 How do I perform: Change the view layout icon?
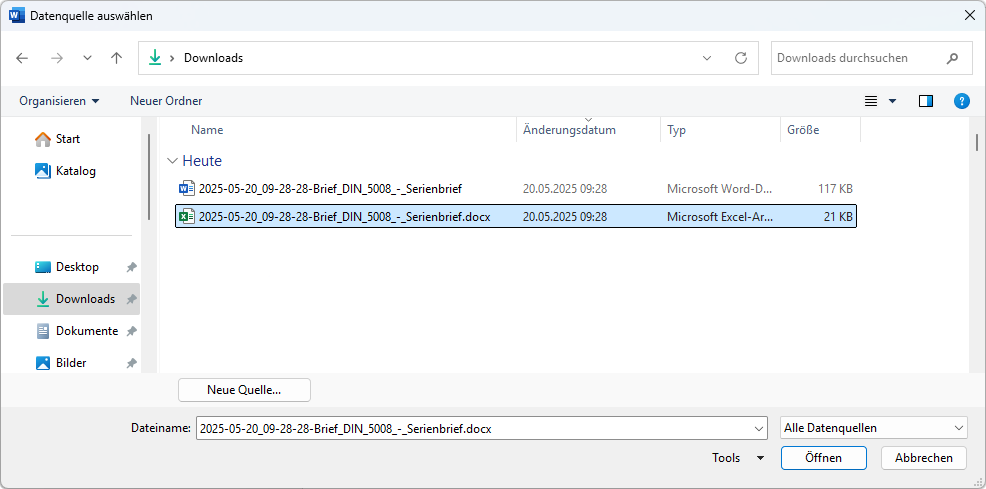871,101
